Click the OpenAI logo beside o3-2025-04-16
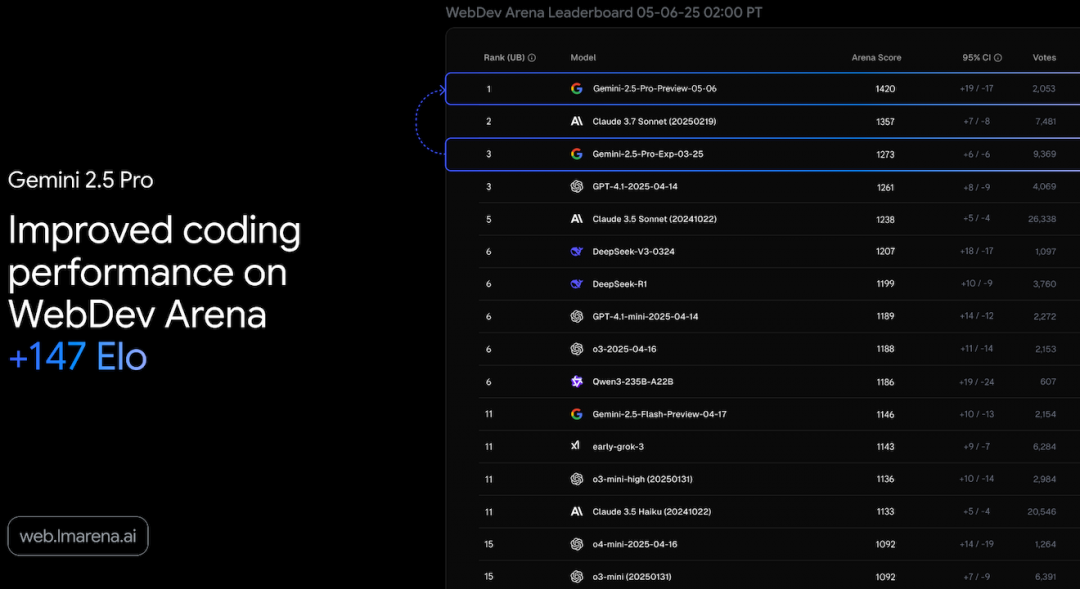 point(577,349)
